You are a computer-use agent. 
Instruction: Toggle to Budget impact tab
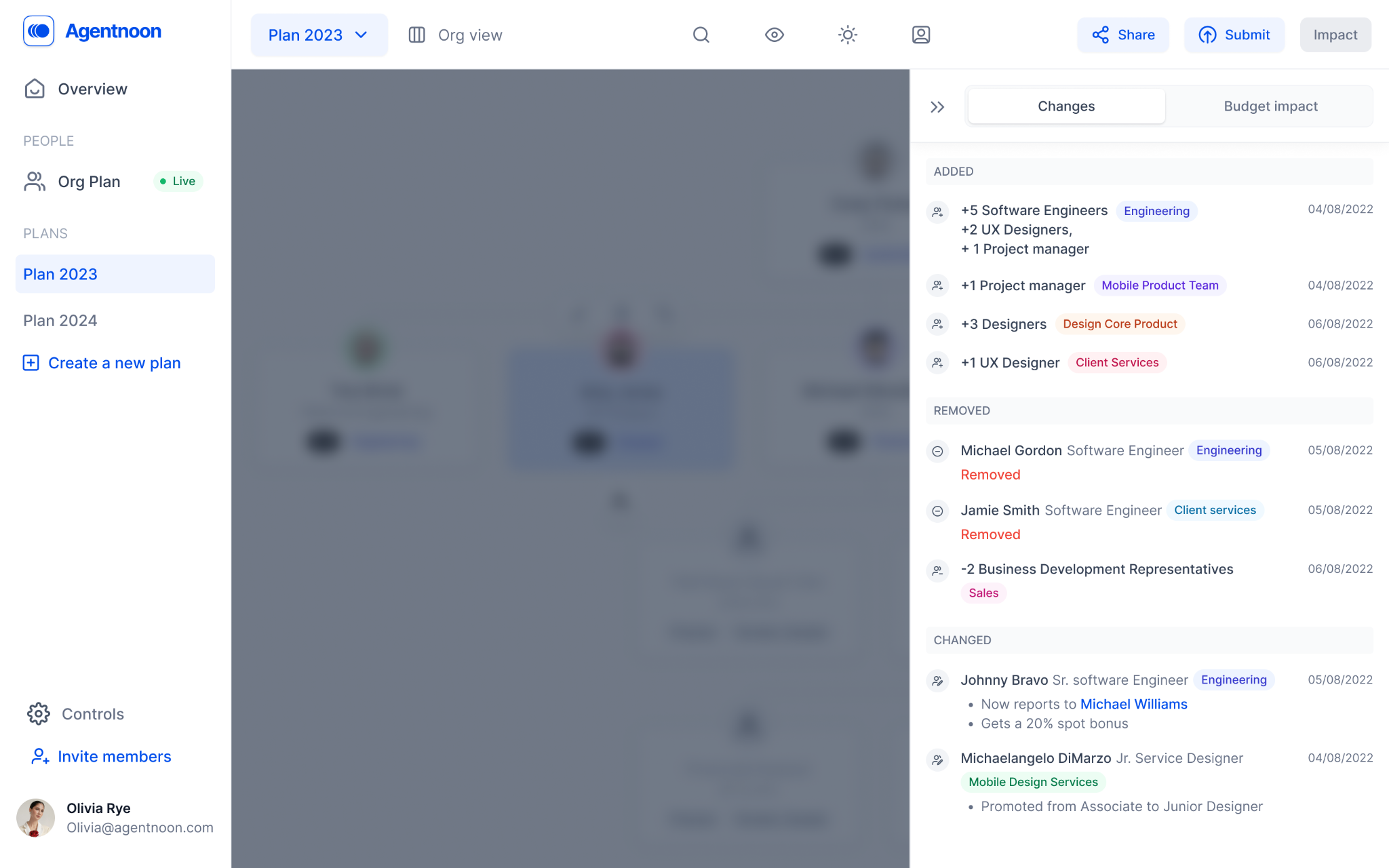pos(1270,105)
